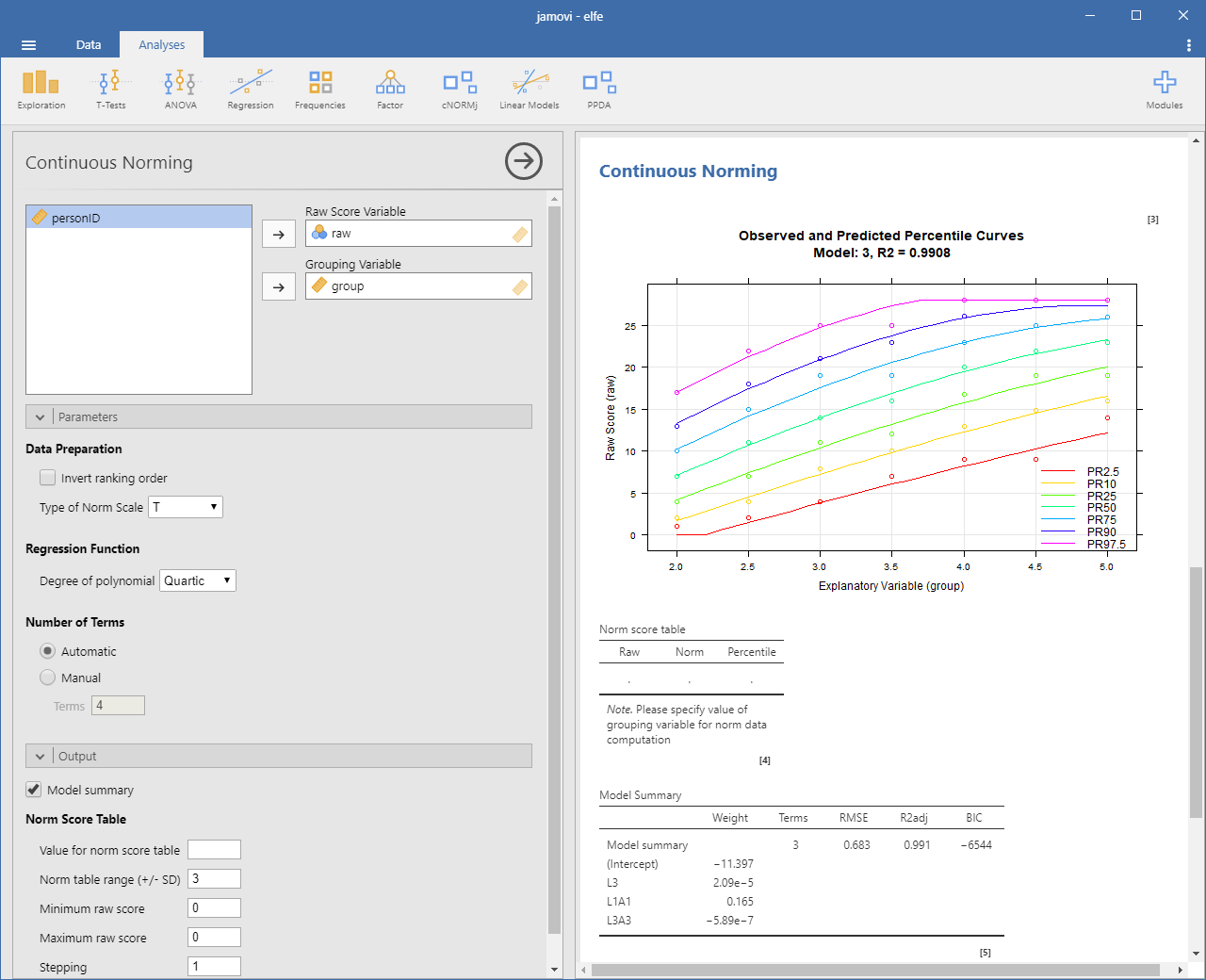Select the Frequencies icon
Screen dimensions: 1206x980
pyautogui.click(x=319, y=90)
